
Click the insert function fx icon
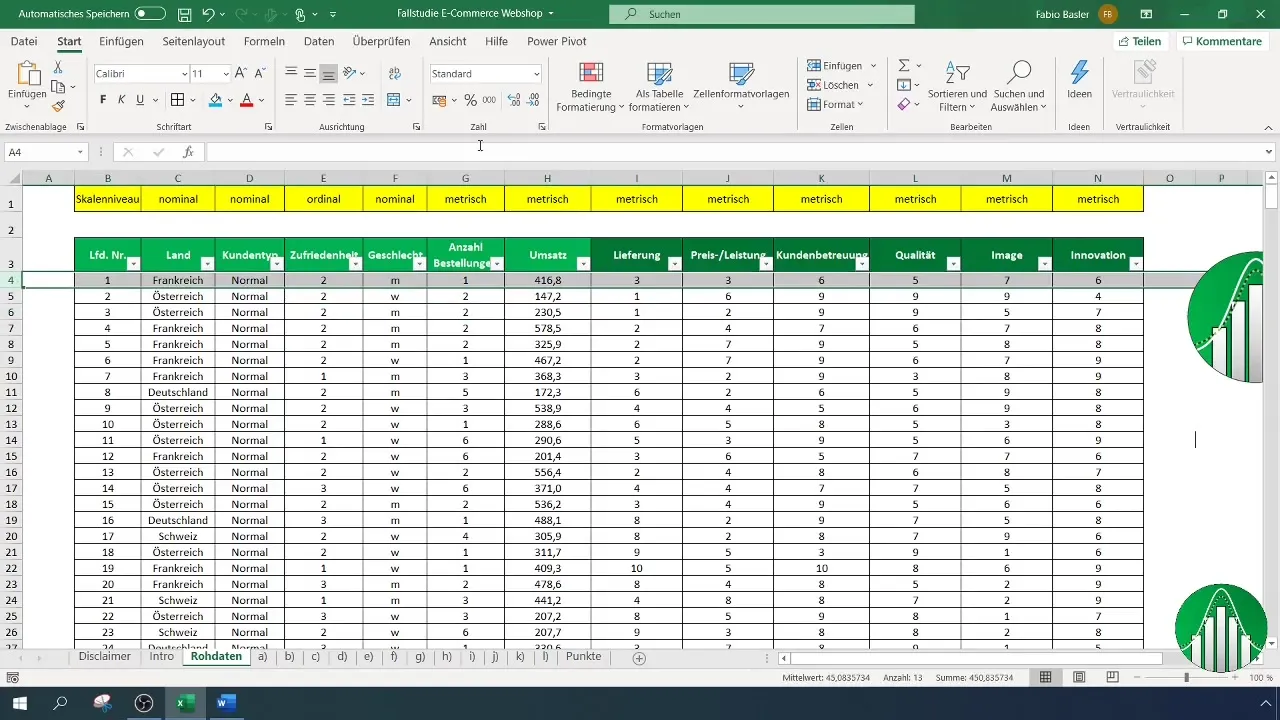pyautogui.click(x=188, y=152)
